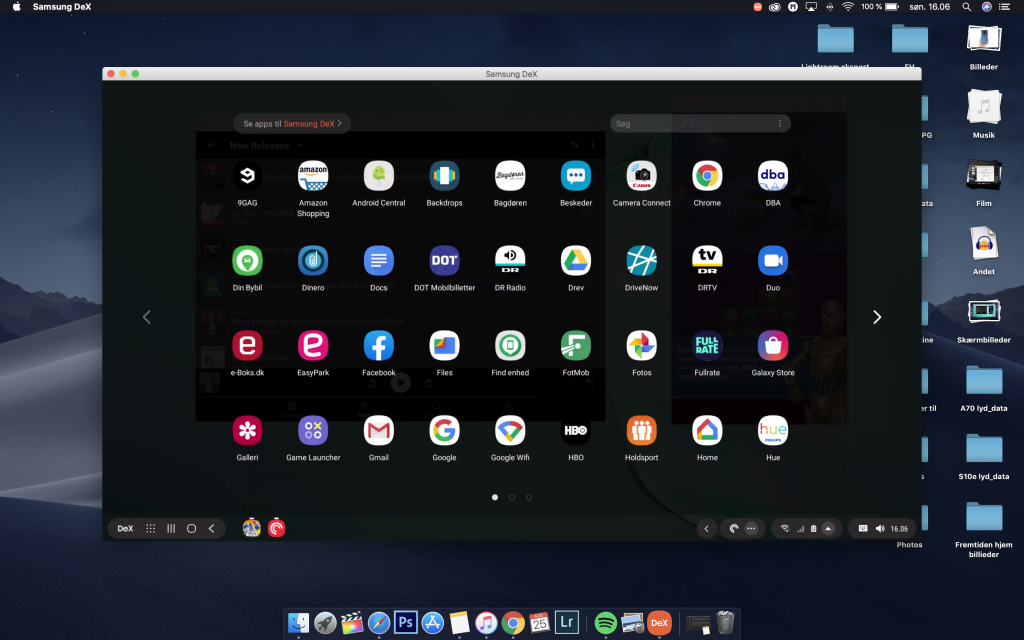Screen dimensions: 1024x640
Task: Launch Amazon Shopping app
Action: 313,176
